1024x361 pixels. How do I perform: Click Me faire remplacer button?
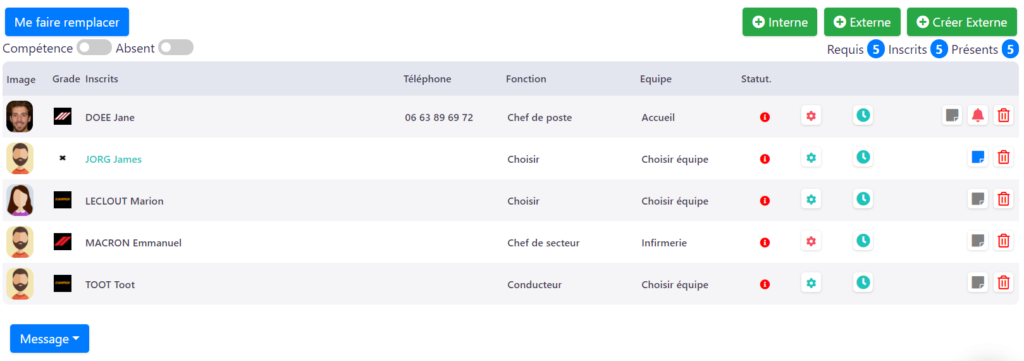(x=67, y=22)
